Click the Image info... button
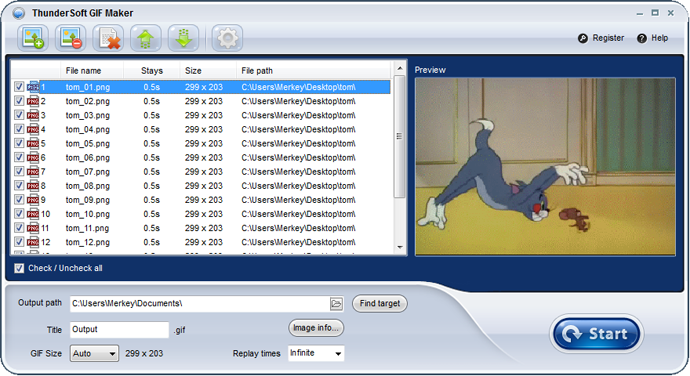The height and width of the screenshot is (376, 690). click(x=316, y=328)
